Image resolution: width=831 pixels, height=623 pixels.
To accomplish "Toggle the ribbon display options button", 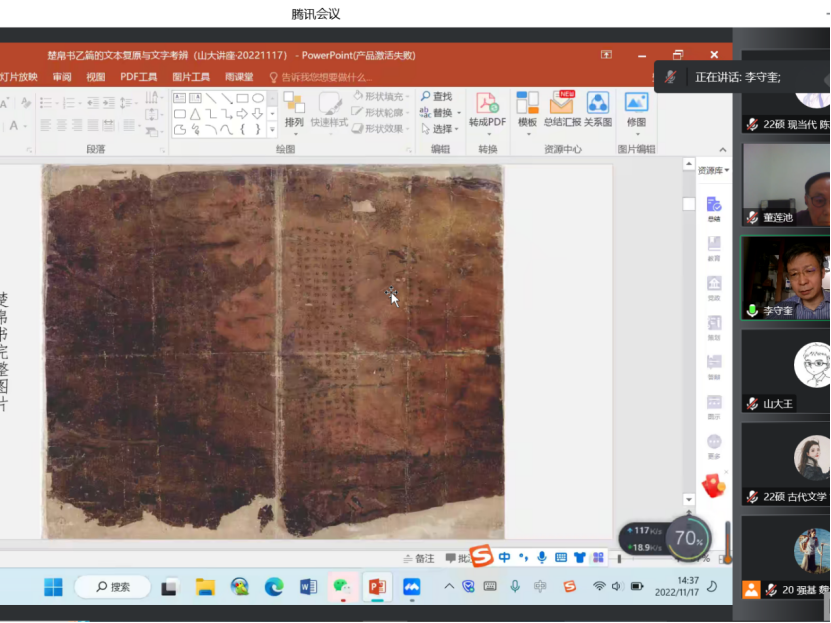I will pos(606,55).
